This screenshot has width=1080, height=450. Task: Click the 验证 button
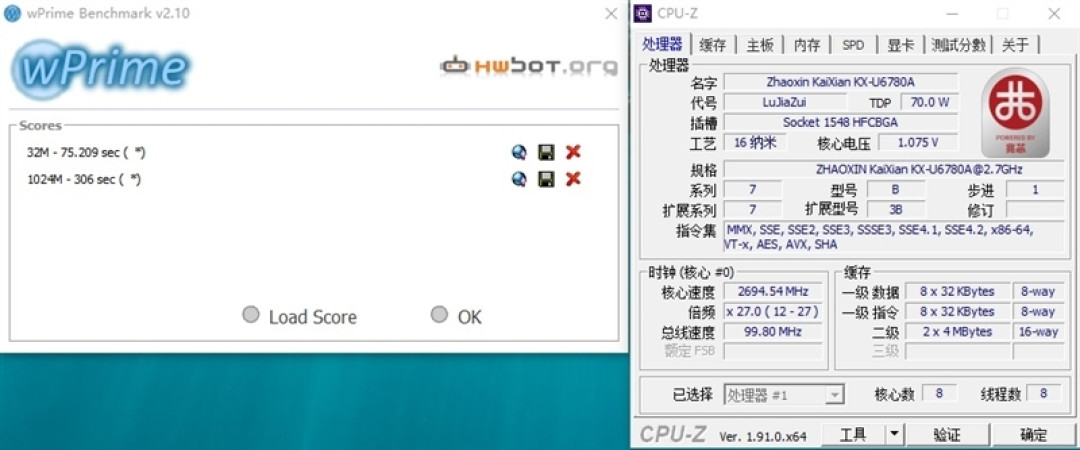(x=947, y=434)
